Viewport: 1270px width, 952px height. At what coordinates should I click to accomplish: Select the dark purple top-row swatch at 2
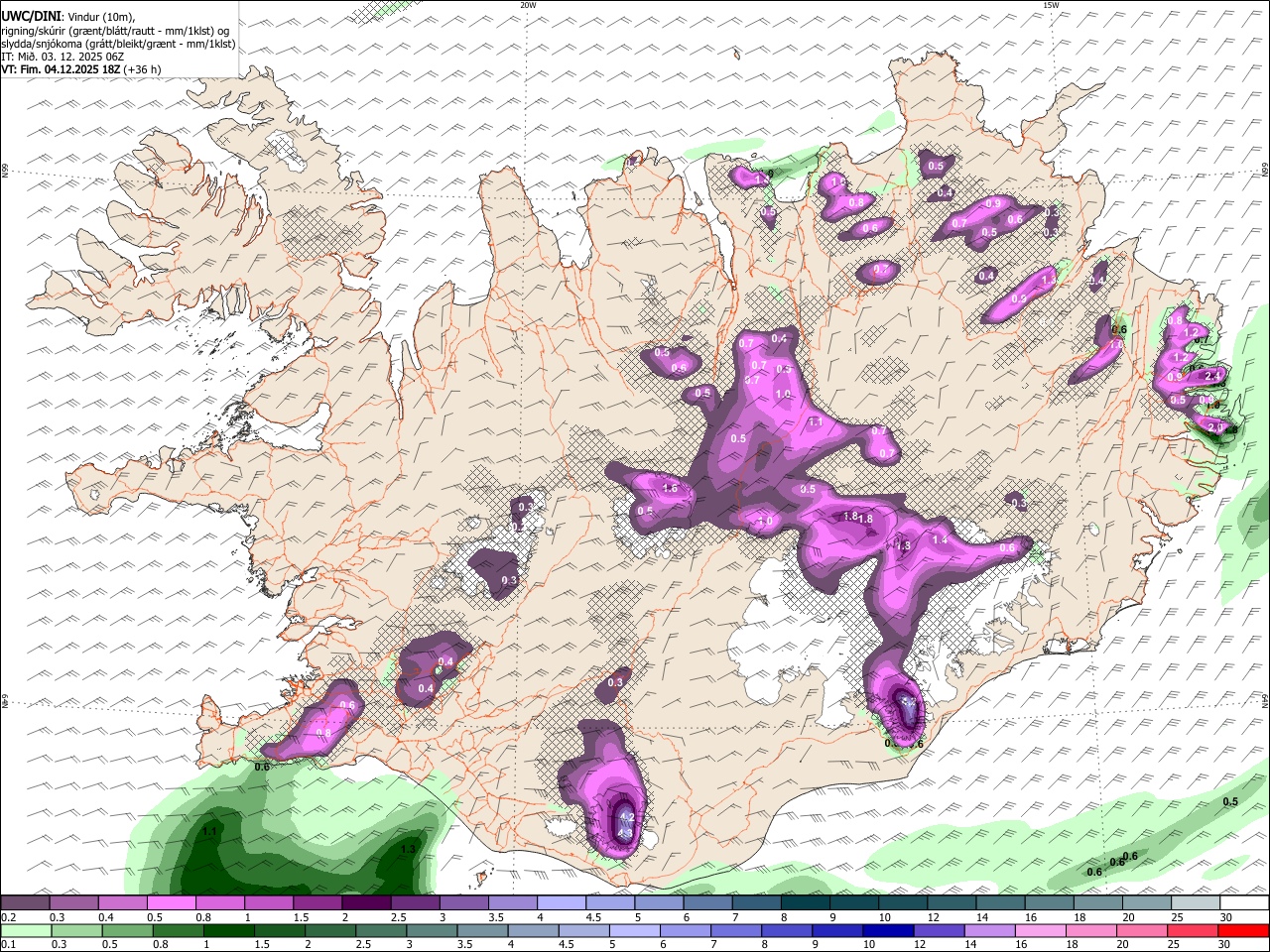pyautogui.click(x=366, y=902)
